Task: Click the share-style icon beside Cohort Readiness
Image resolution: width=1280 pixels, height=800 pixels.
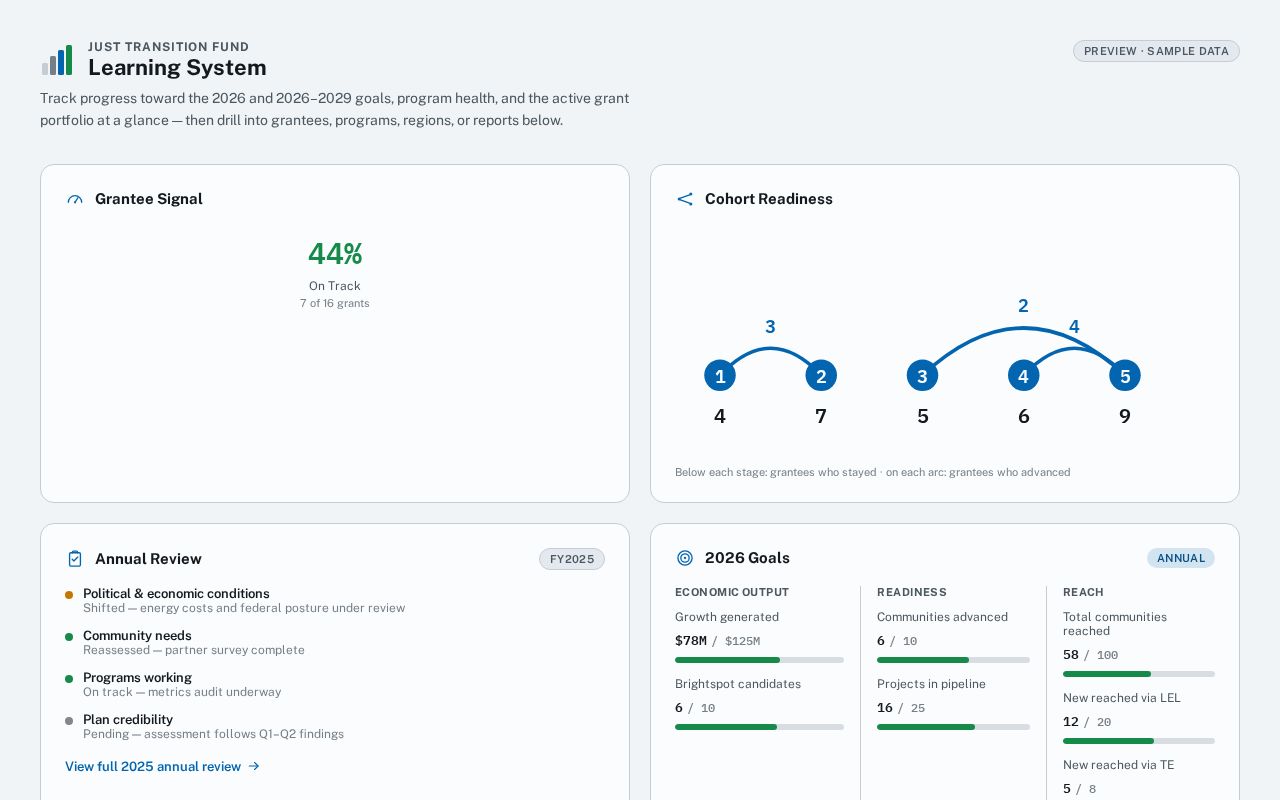Action: point(685,199)
